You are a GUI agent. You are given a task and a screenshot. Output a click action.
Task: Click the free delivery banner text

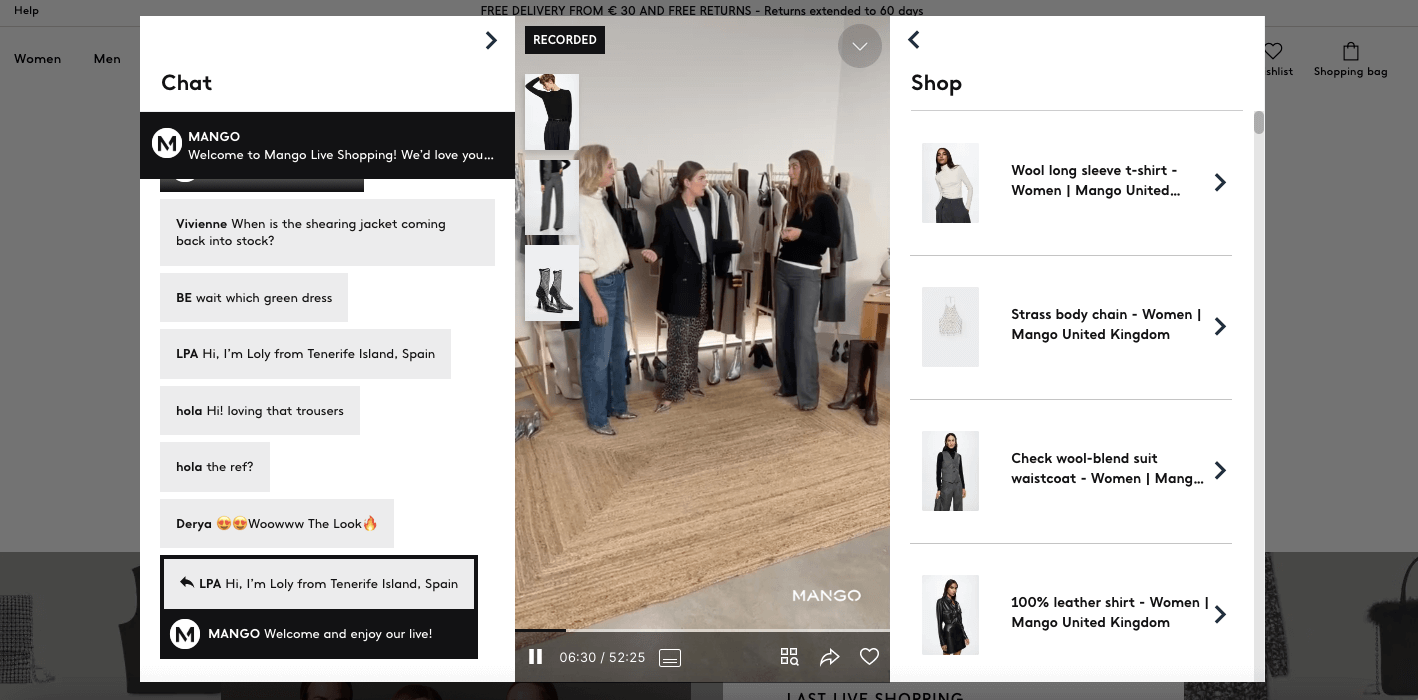pyautogui.click(x=702, y=11)
